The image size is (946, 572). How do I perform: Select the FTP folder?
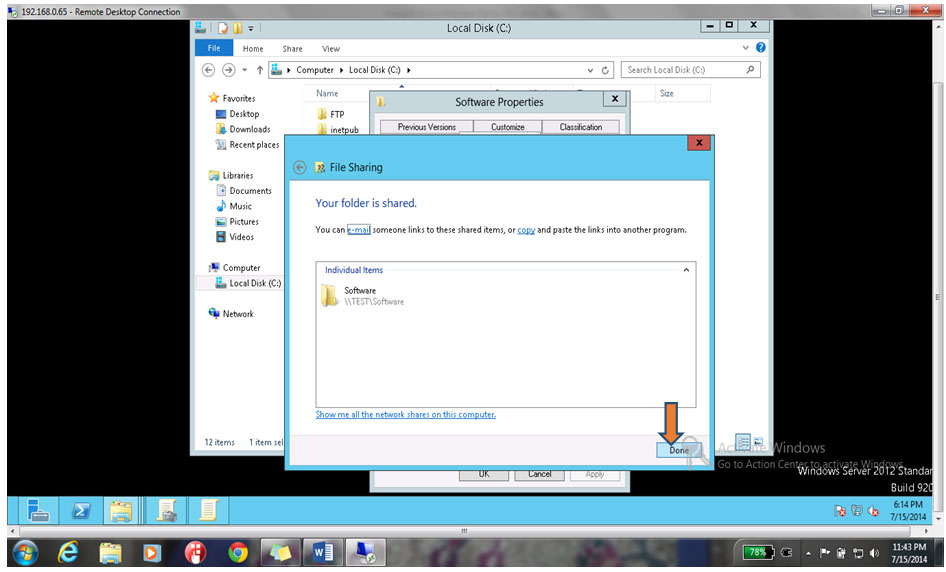pyautogui.click(x=331, y=114)
